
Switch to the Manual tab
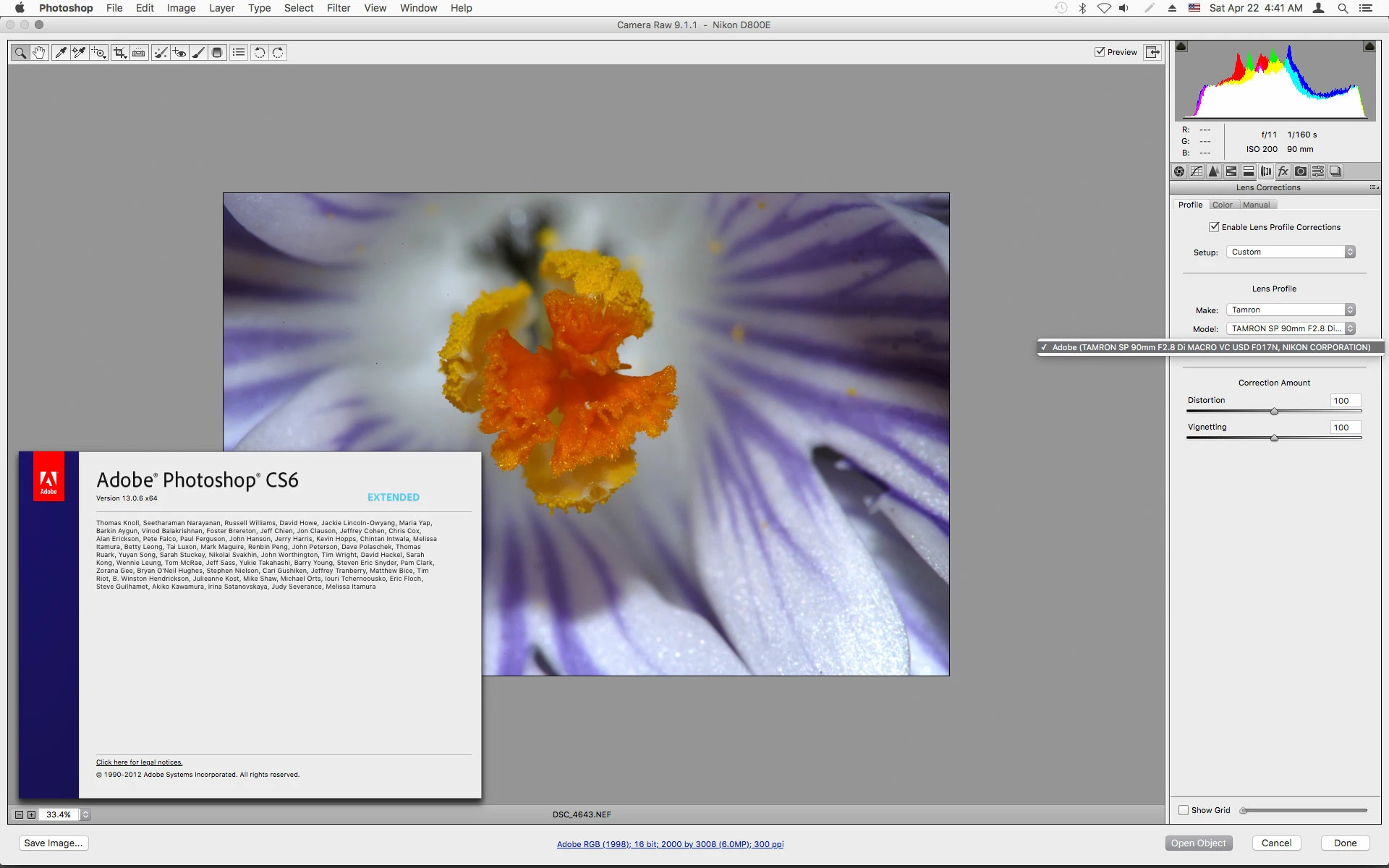pos(1256,205)
